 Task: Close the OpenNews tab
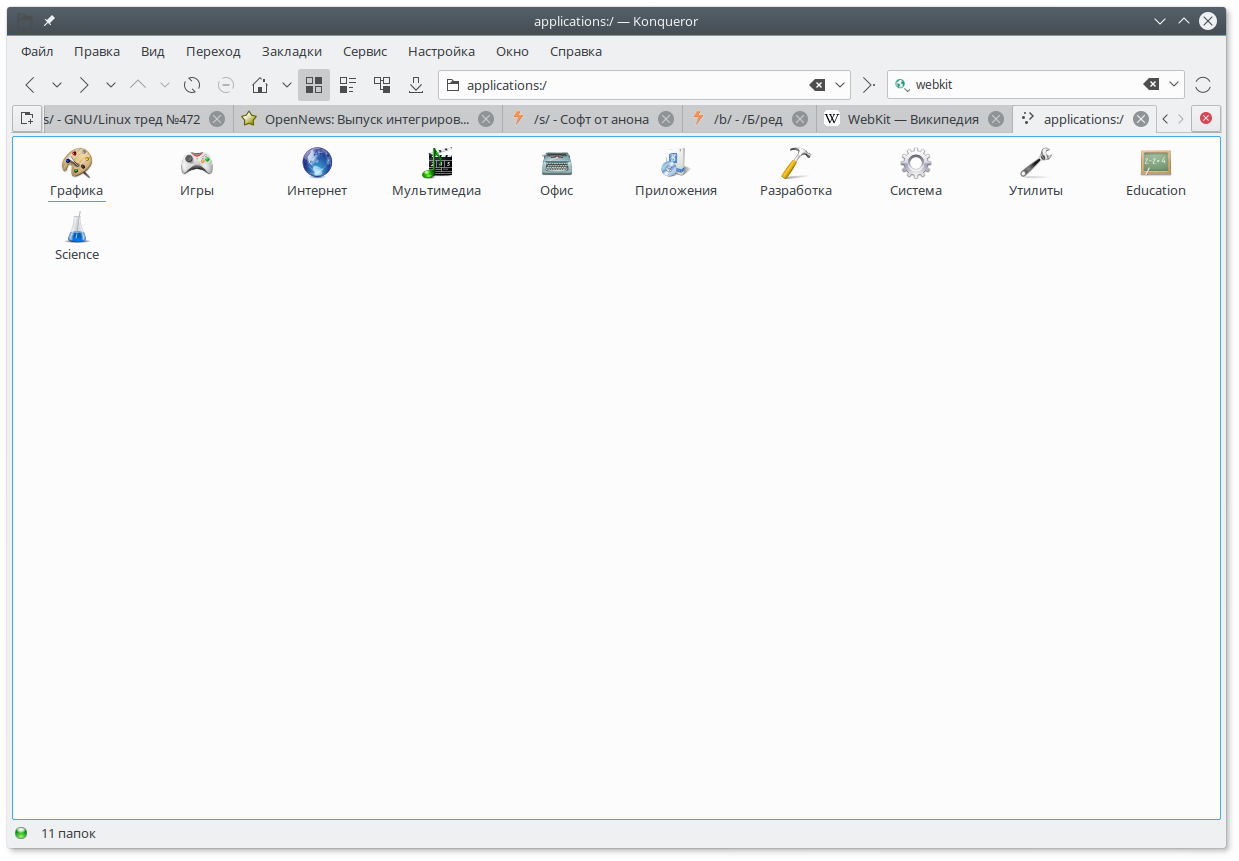486,119
